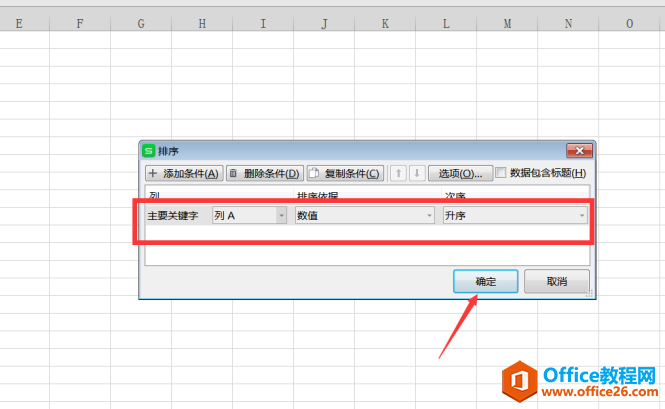This screenshot has height=409, width=665.
Task: Open the 数值 sort-by dropdown
Action: [x=365, y=216]
